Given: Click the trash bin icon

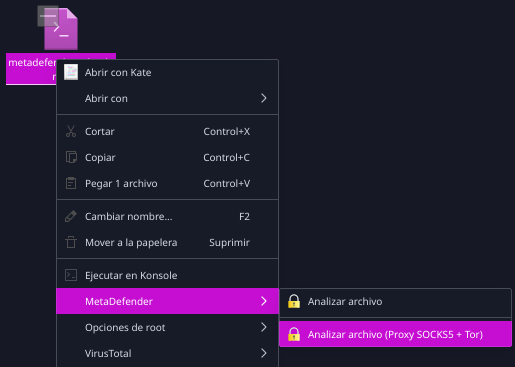Looking at the screenshot, I should (71, 242).
